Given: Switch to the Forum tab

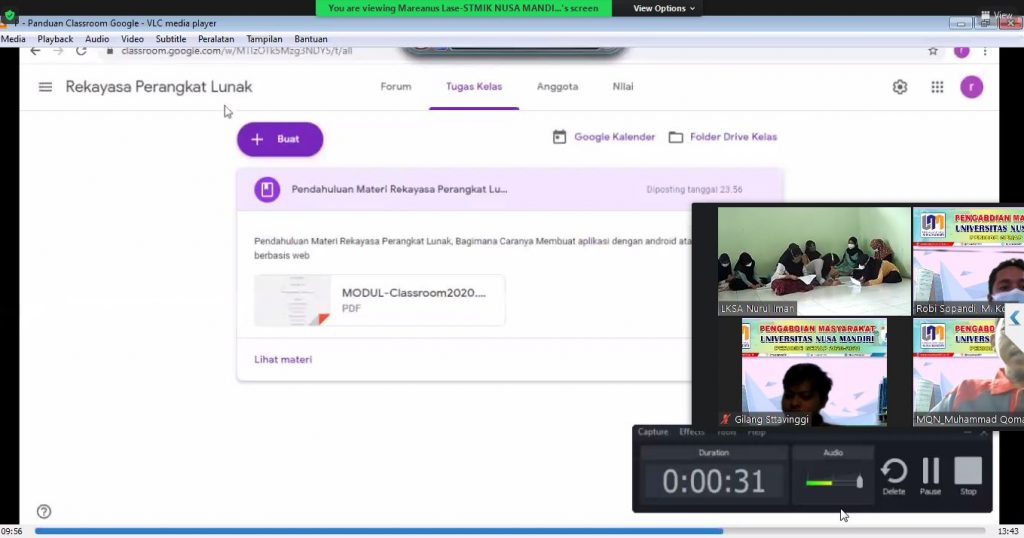Looking at the screenshot, I should point(396,87).
